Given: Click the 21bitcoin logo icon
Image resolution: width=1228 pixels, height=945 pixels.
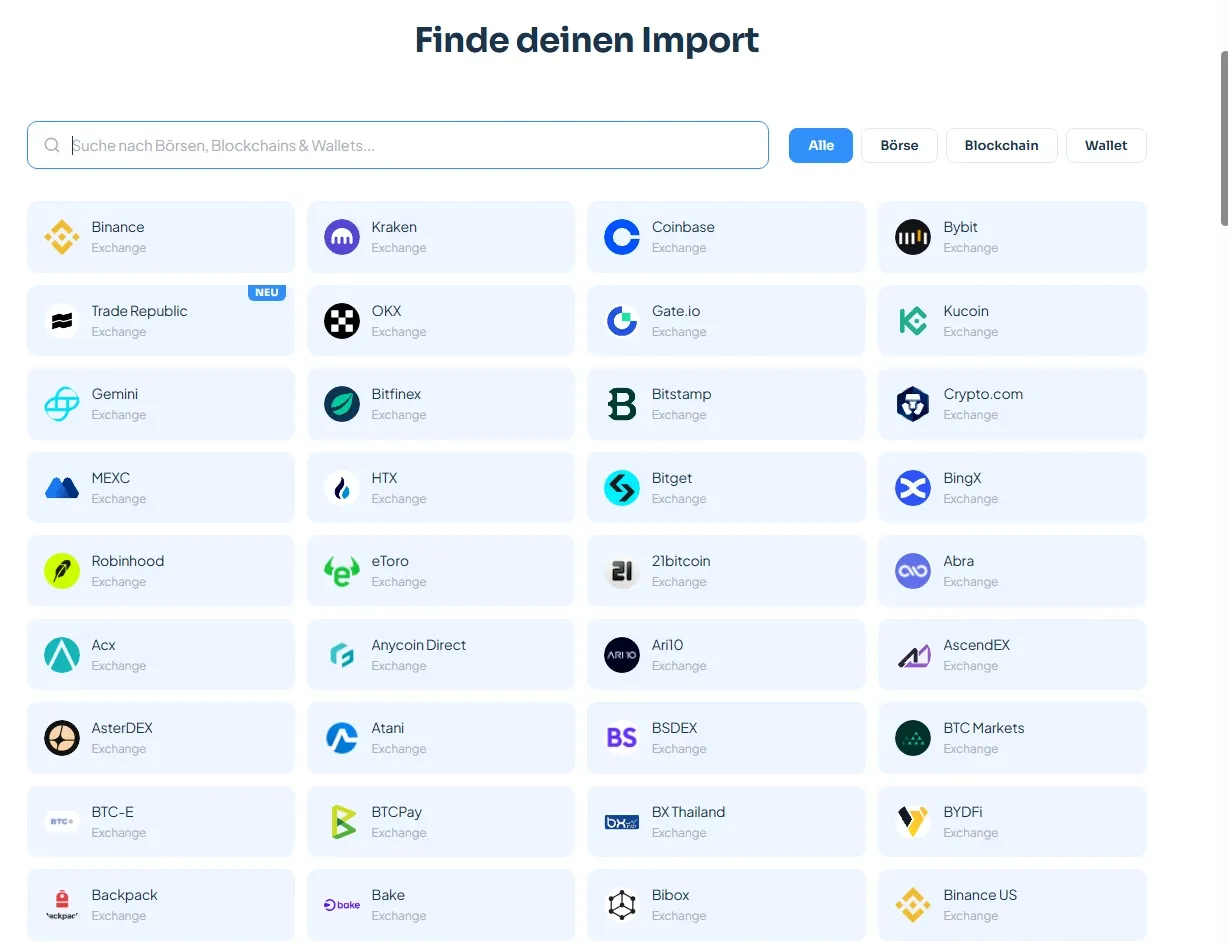Looking at the screenshot, I should point(622,571).
